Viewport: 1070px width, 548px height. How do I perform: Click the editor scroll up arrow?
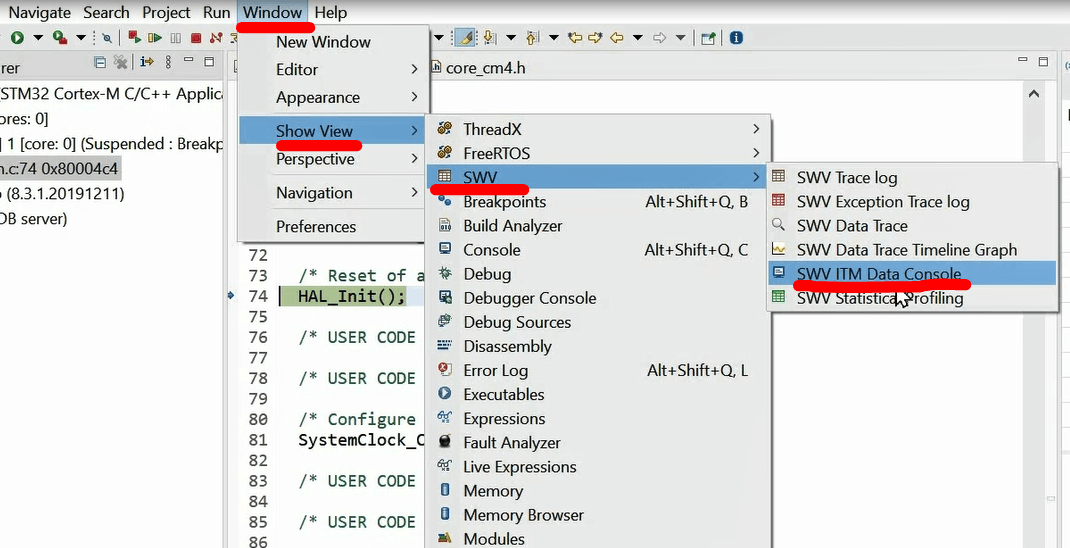click(x=1034, y=93)
